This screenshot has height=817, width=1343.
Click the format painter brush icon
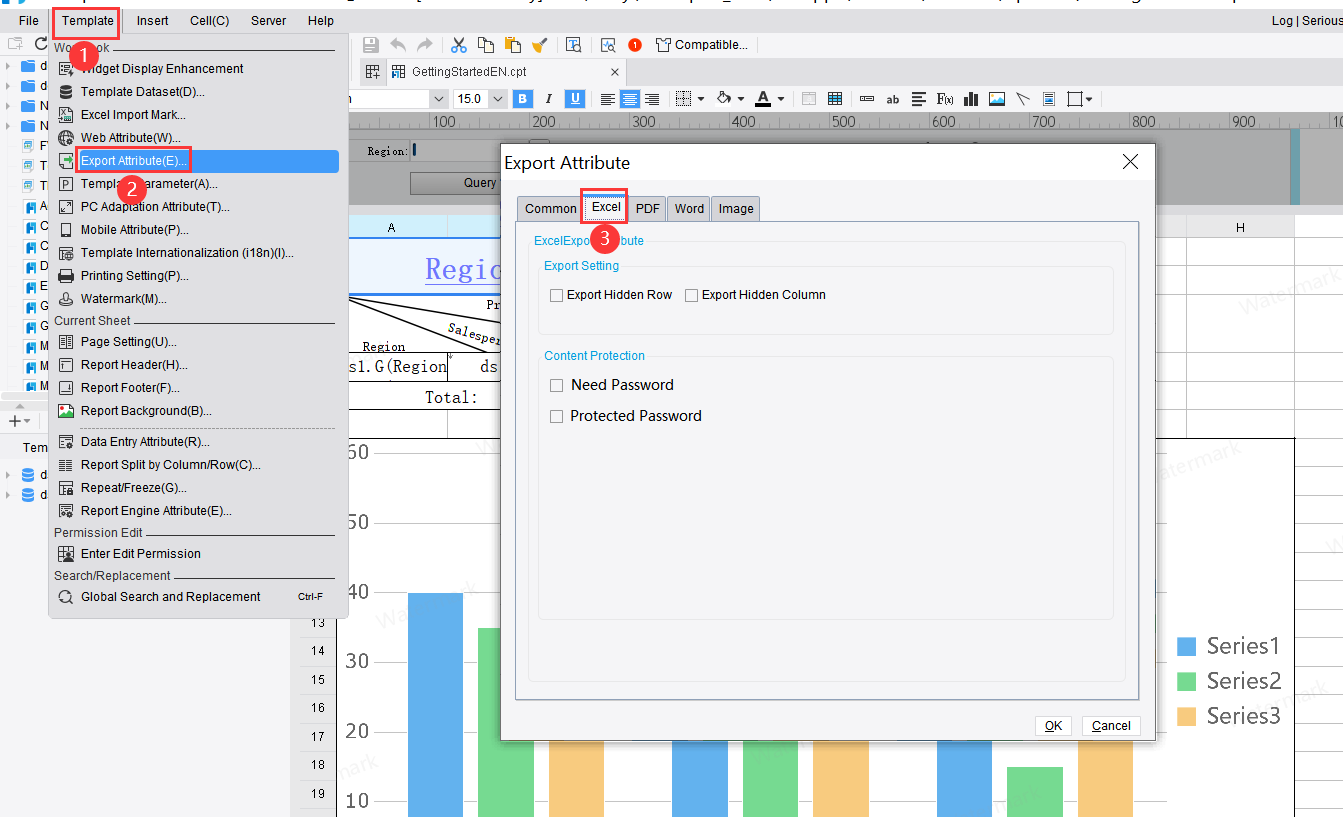(x=540, y=44)
